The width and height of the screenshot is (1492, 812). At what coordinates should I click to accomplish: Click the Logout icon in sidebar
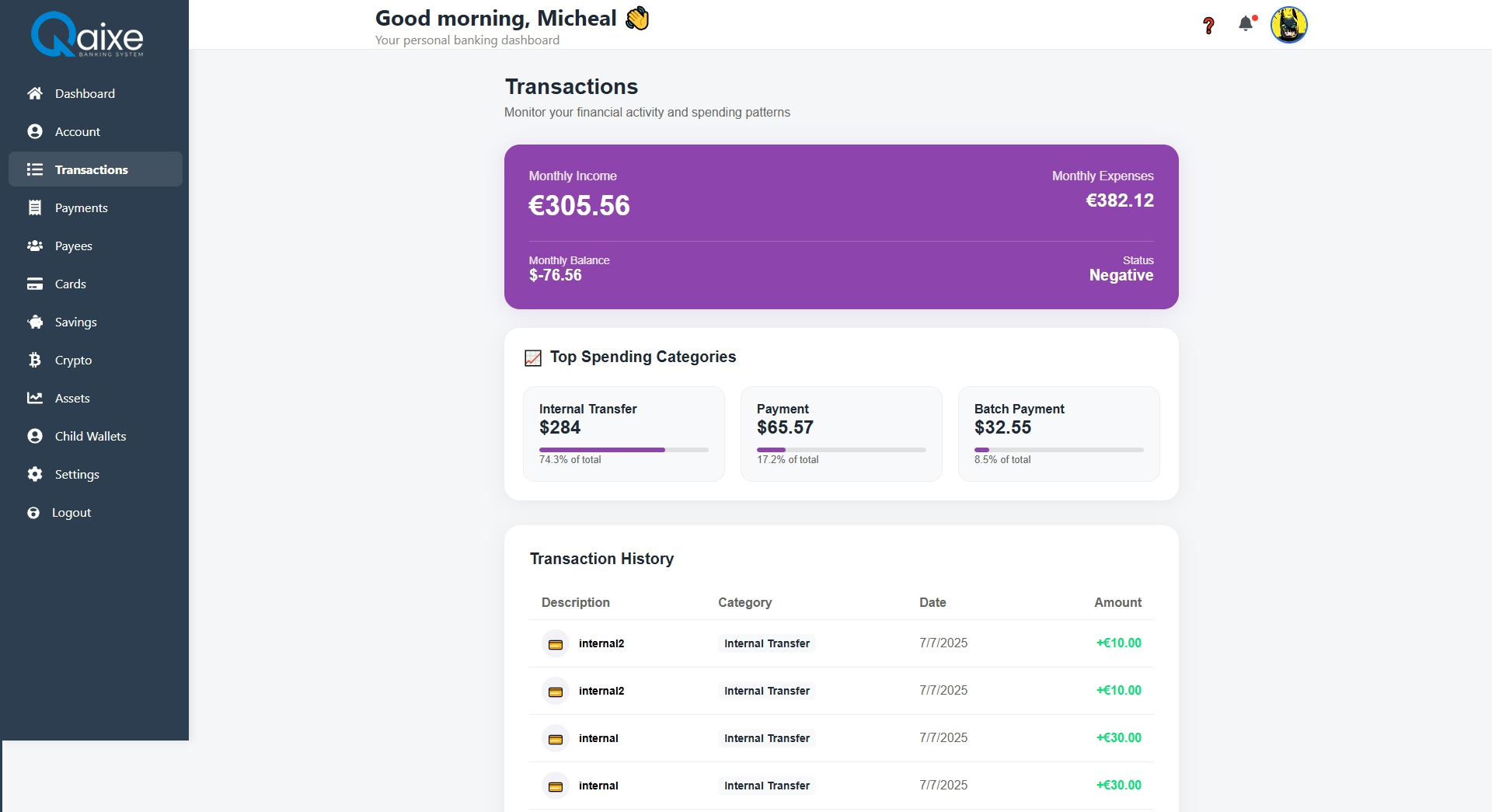click(x=33, y=513)
